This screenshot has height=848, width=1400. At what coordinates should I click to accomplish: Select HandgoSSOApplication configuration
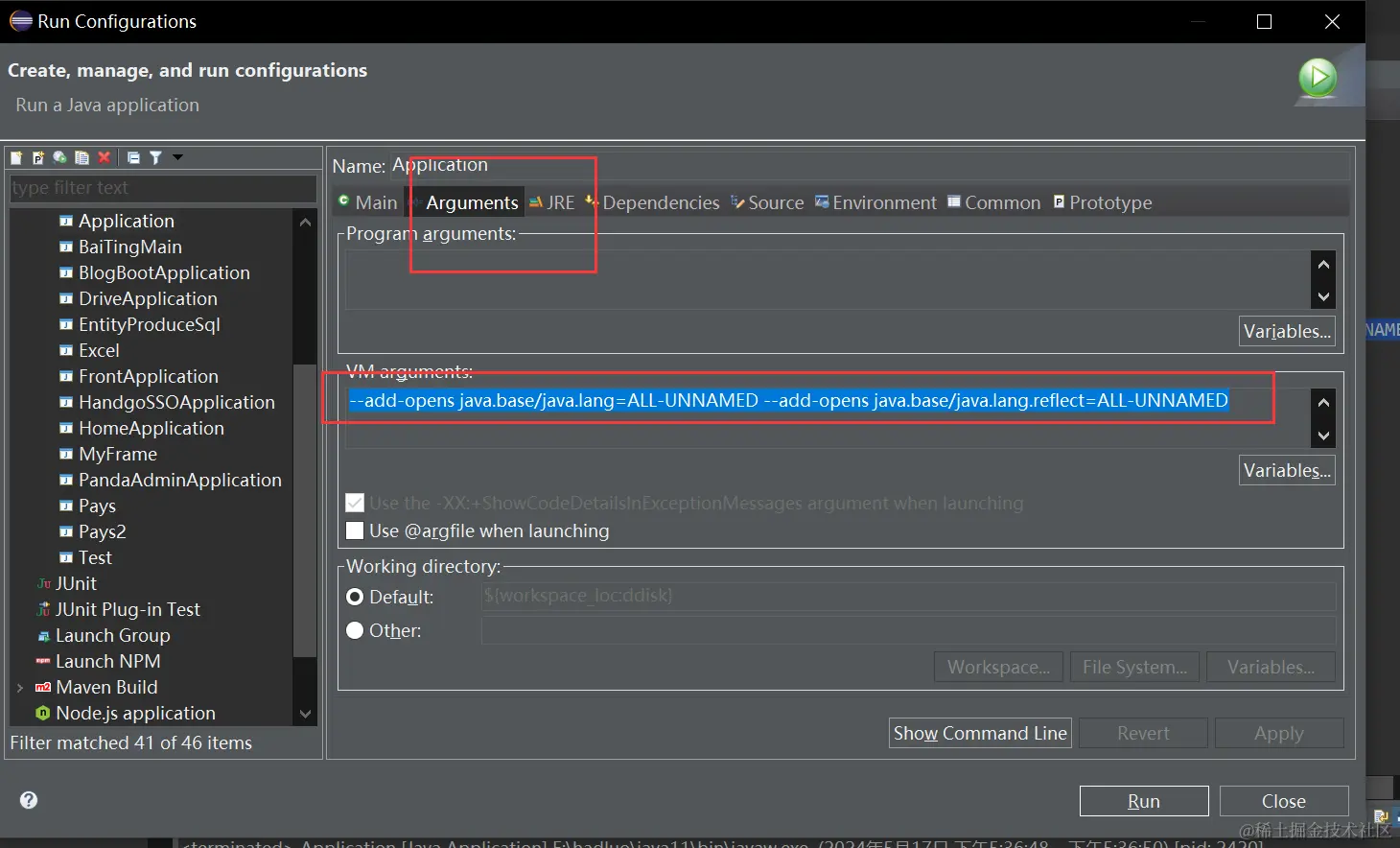(176, 402)
